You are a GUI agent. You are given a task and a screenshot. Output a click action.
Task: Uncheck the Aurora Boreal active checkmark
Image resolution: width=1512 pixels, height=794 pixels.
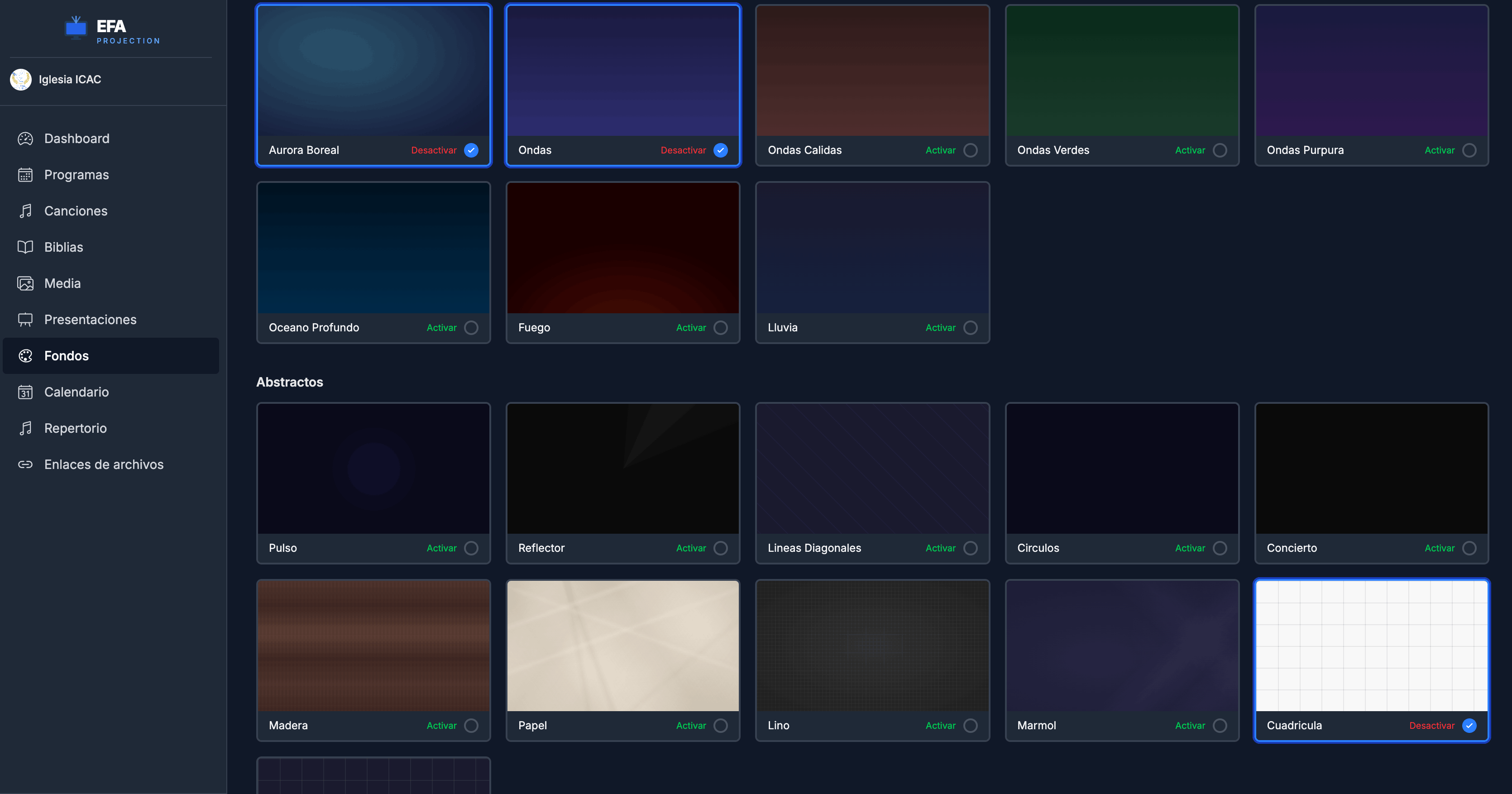pos(471,150)
